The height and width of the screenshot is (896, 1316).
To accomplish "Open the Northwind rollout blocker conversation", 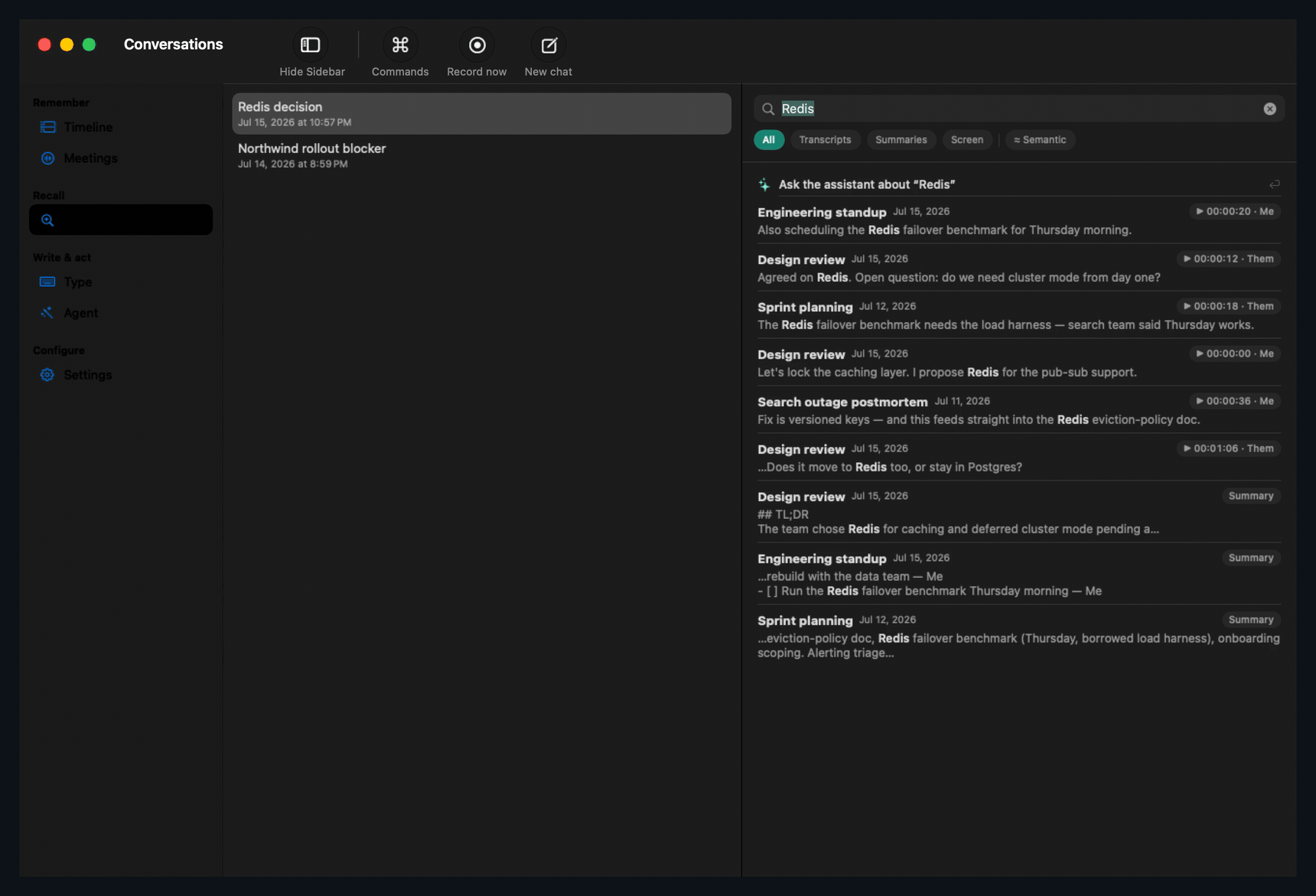I will [x=481, y=155].
